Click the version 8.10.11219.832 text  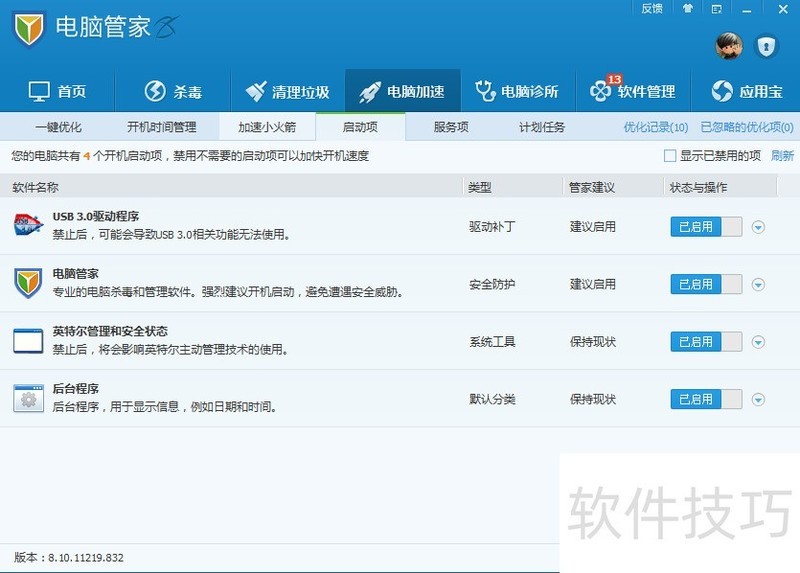point(69,558)
